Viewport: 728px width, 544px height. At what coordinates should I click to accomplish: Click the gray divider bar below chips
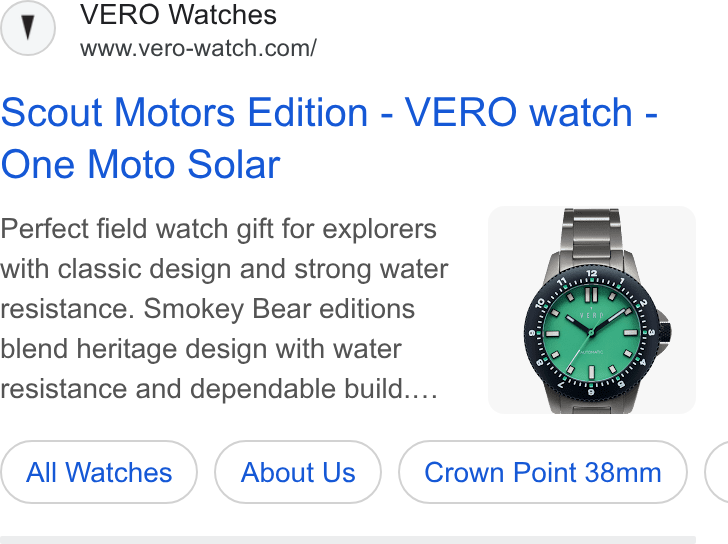pos(348,540)
